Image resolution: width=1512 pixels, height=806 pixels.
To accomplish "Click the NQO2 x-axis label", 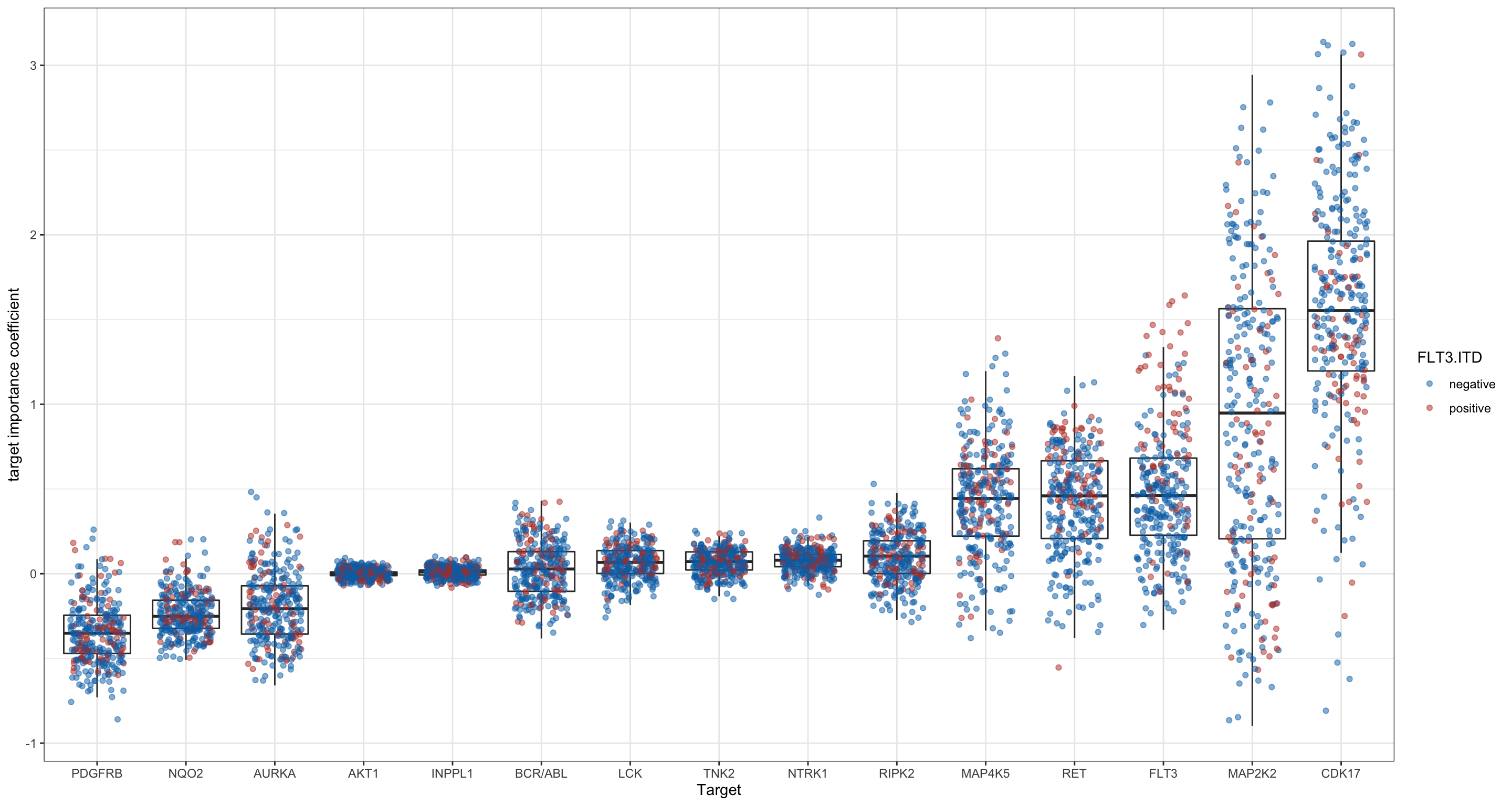I will [x=185, y=773].
